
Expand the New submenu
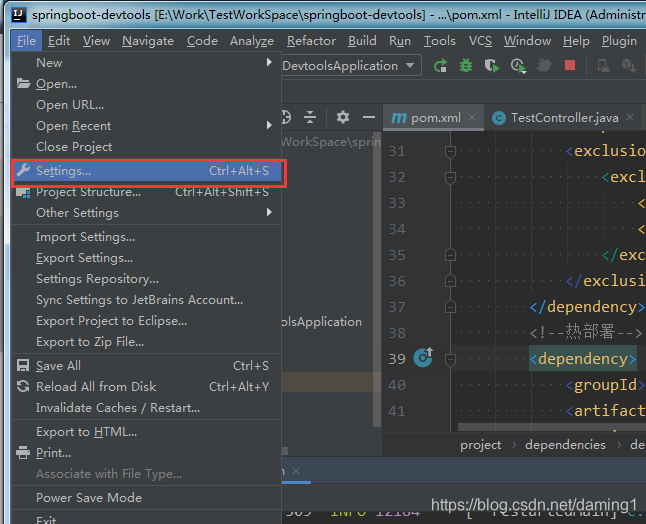(146, 63)
